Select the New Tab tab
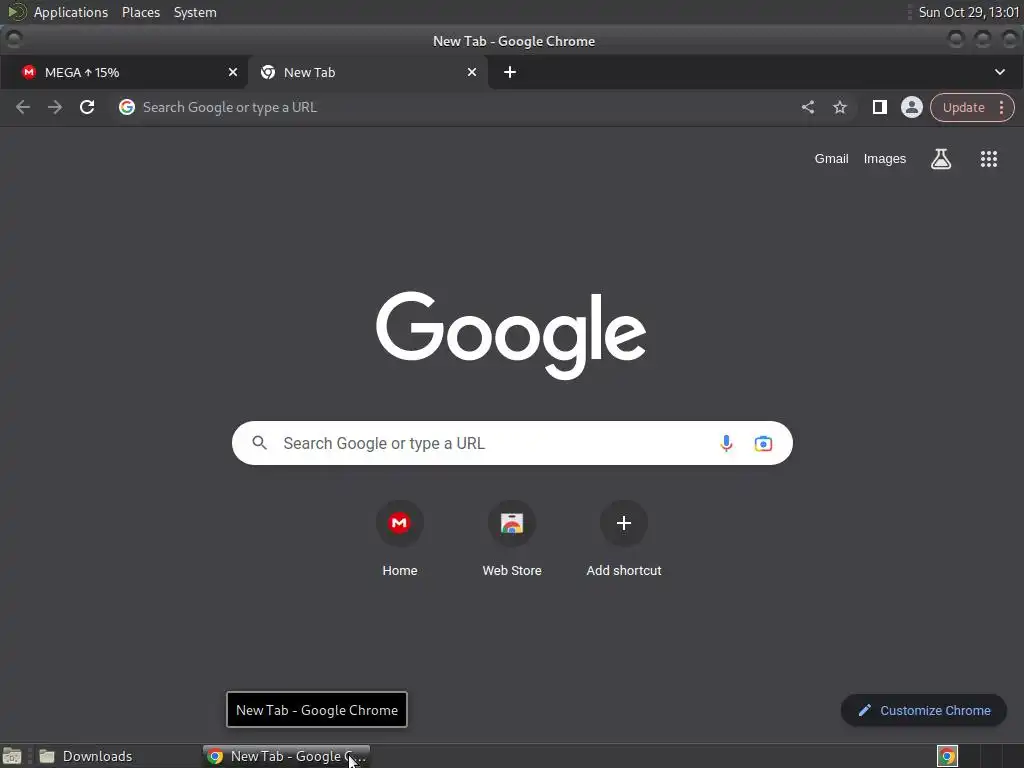This screenshot has width=1024, height=768. [368, 72]
